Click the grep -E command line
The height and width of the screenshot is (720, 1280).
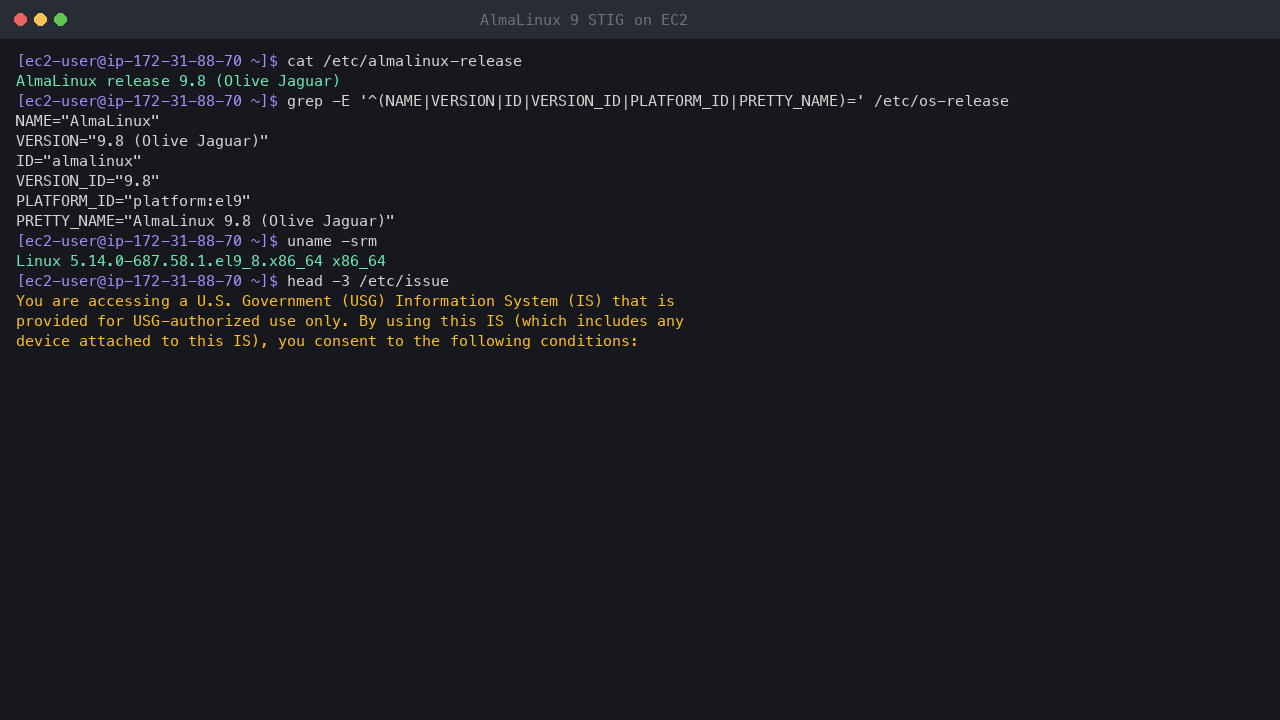[x=648, y=101]
